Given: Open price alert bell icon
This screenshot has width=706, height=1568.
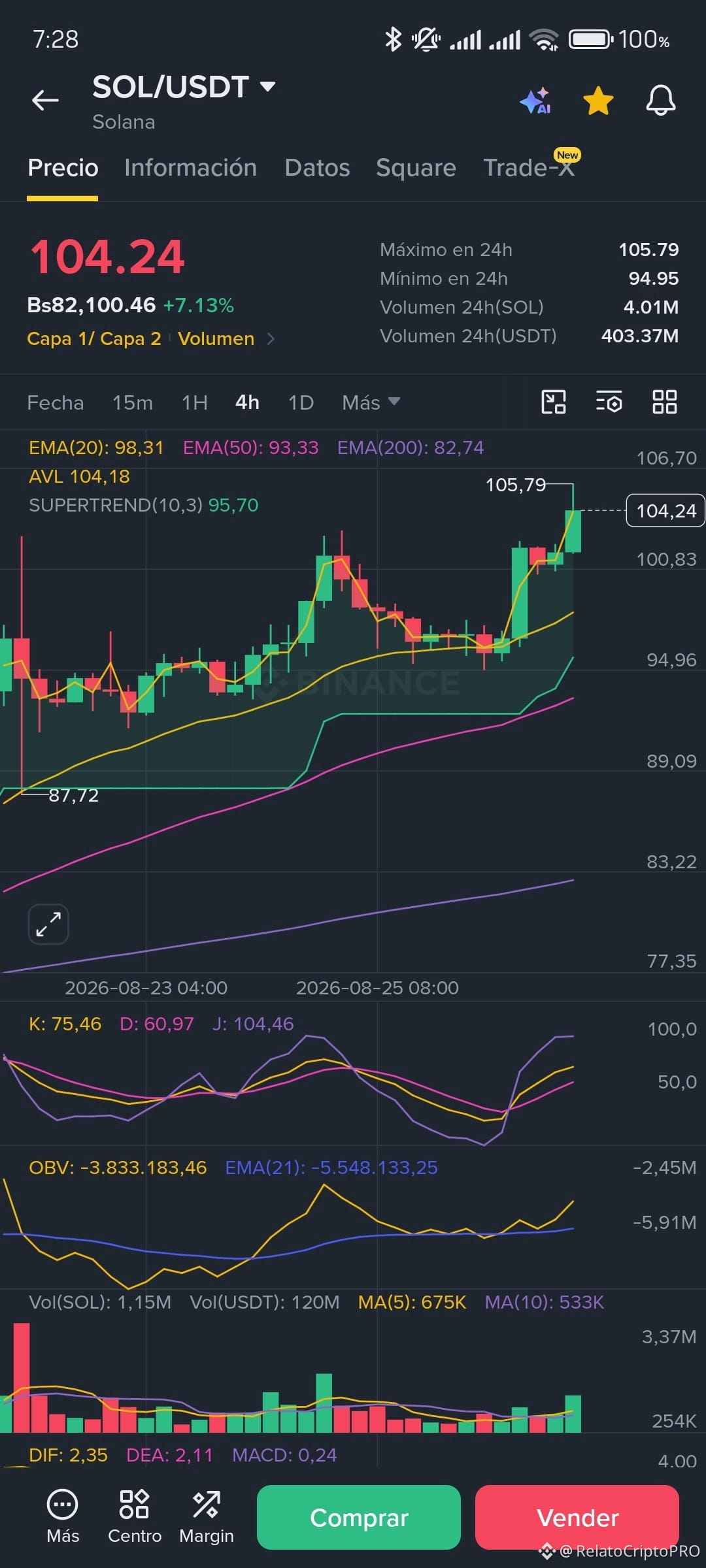Looking at the screenshot, I should pyautogui.click(x=661, y=101).
